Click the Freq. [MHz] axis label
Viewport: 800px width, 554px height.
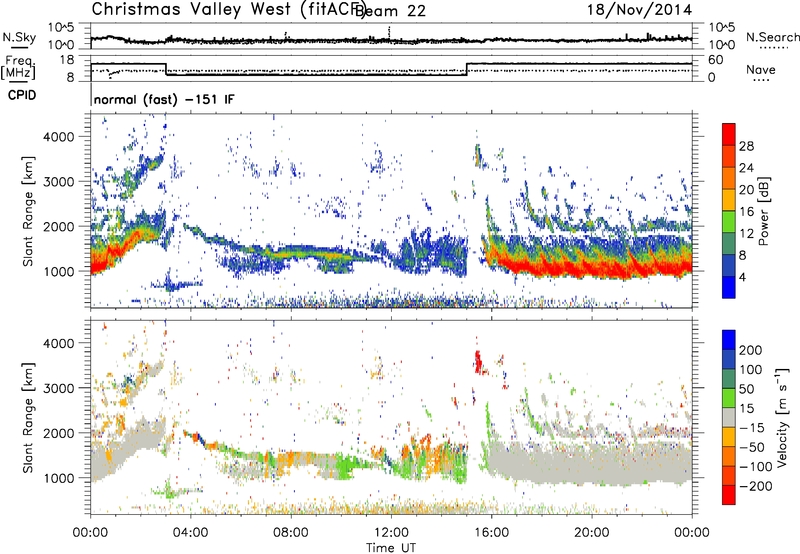click(x=18, y=67)
